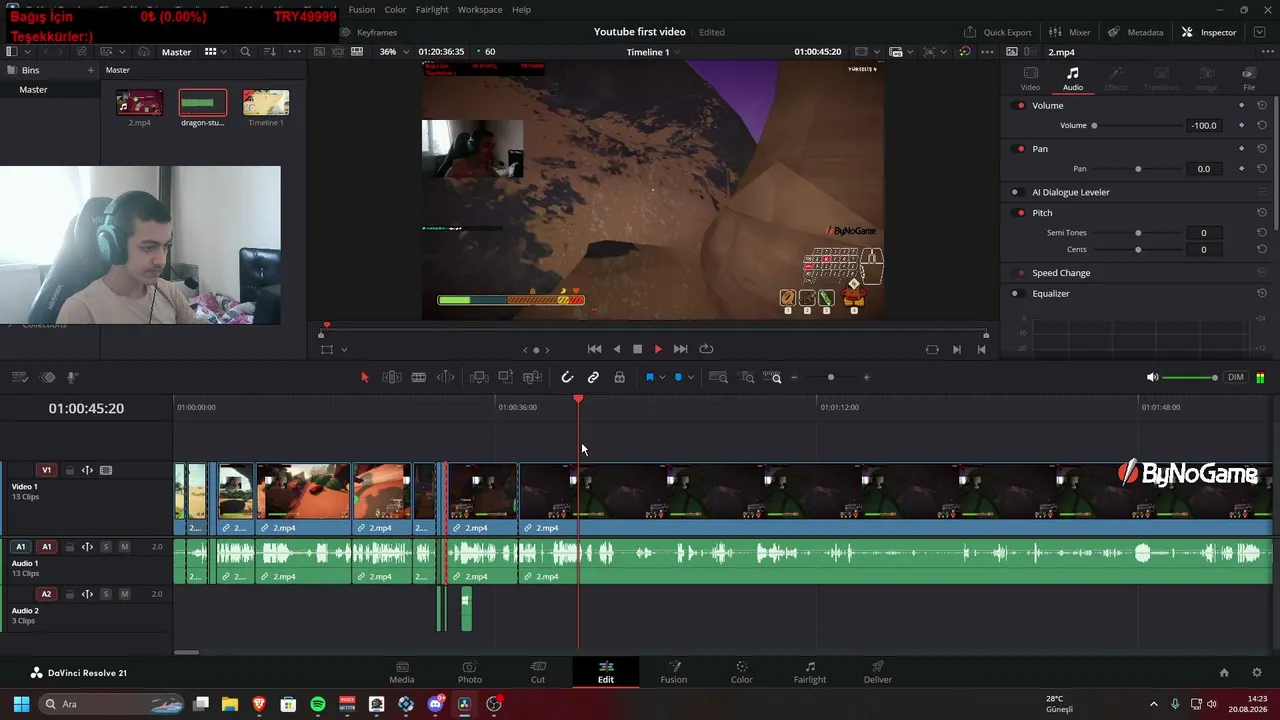Add a blue marker on the timeline

click(x=678, y=377)
